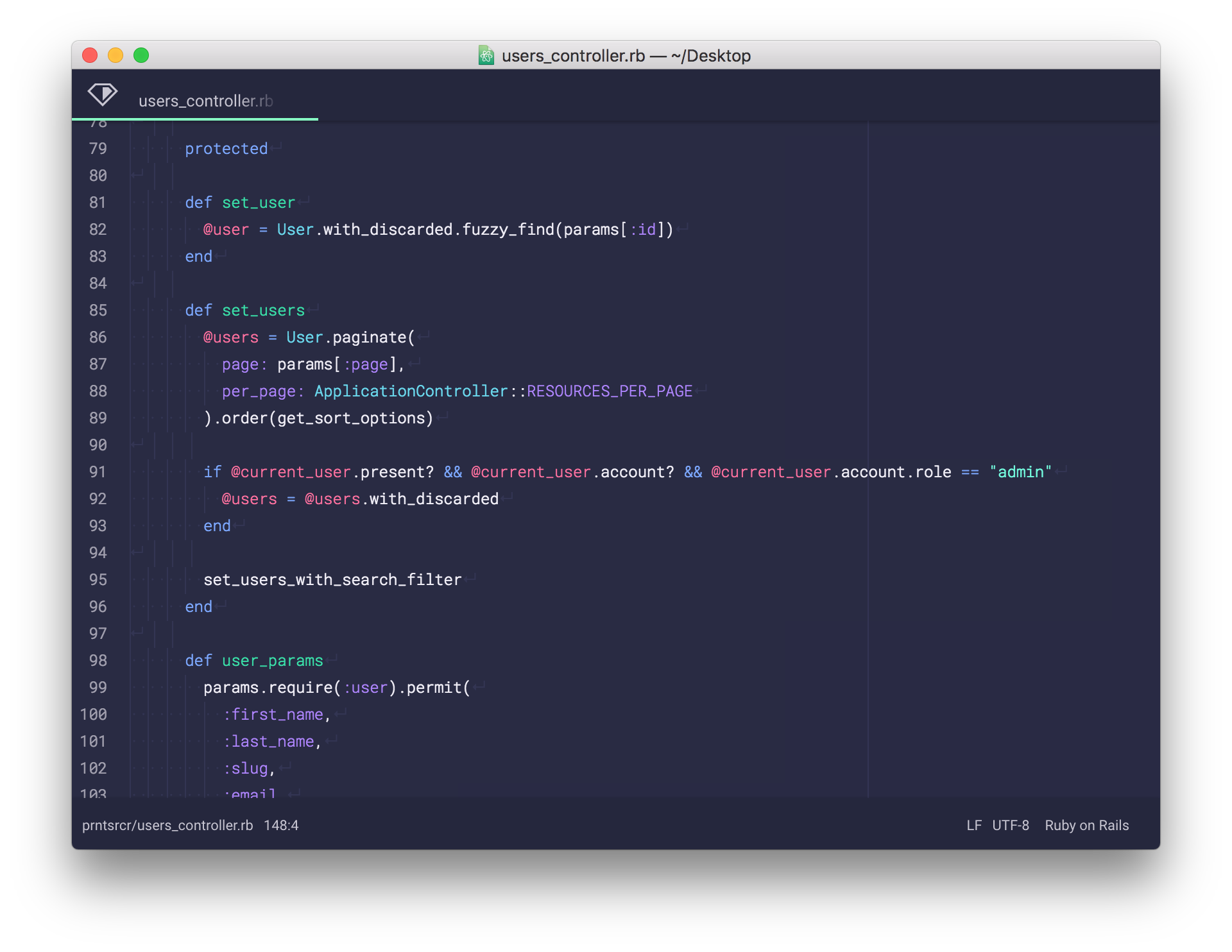
Task: Click the red close window button
Action: pos(90,56)
